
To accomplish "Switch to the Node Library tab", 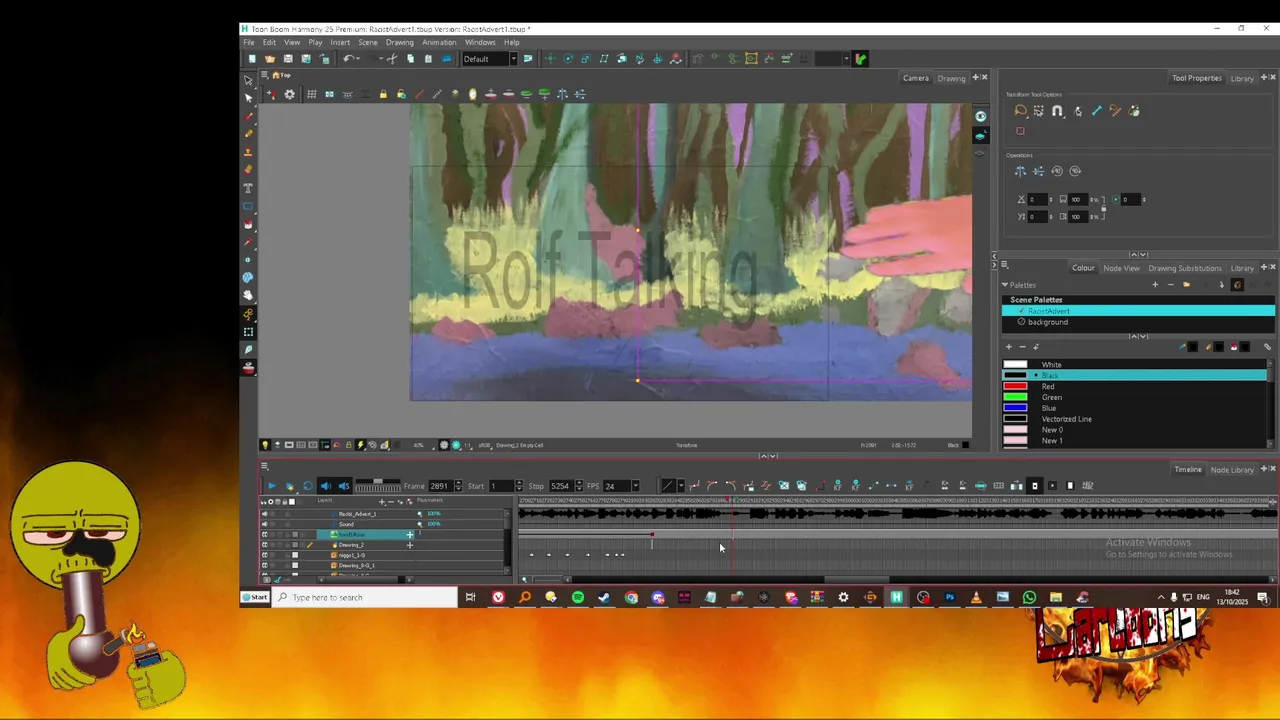I will tap(1232, 470).
